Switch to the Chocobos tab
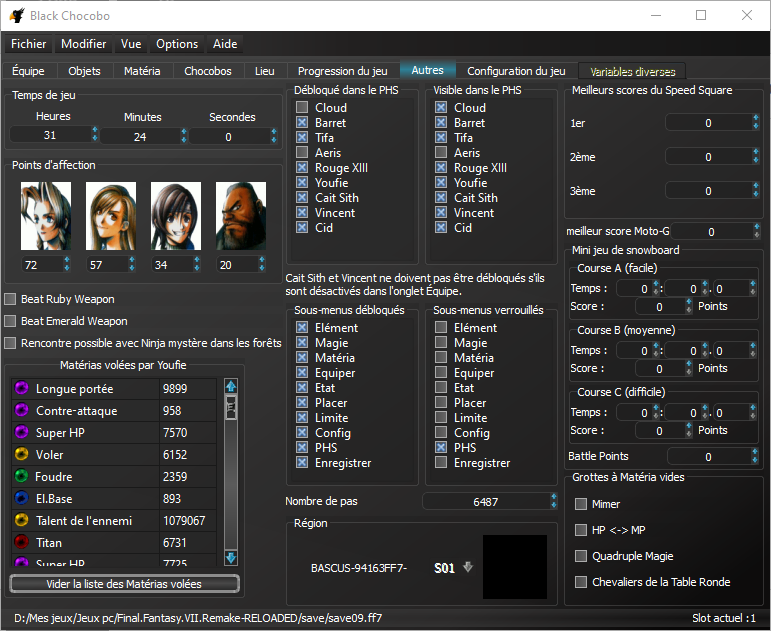 [x=208, y=71]
